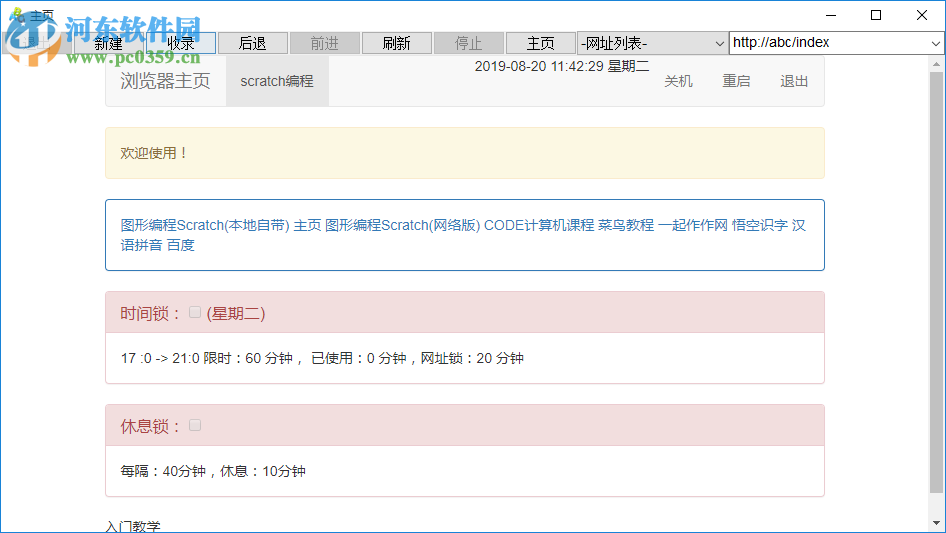The height and width of the screenshot is (533, 946).
Task: Open the -网址列表- dropdown
Action: [x=652, y=43]
